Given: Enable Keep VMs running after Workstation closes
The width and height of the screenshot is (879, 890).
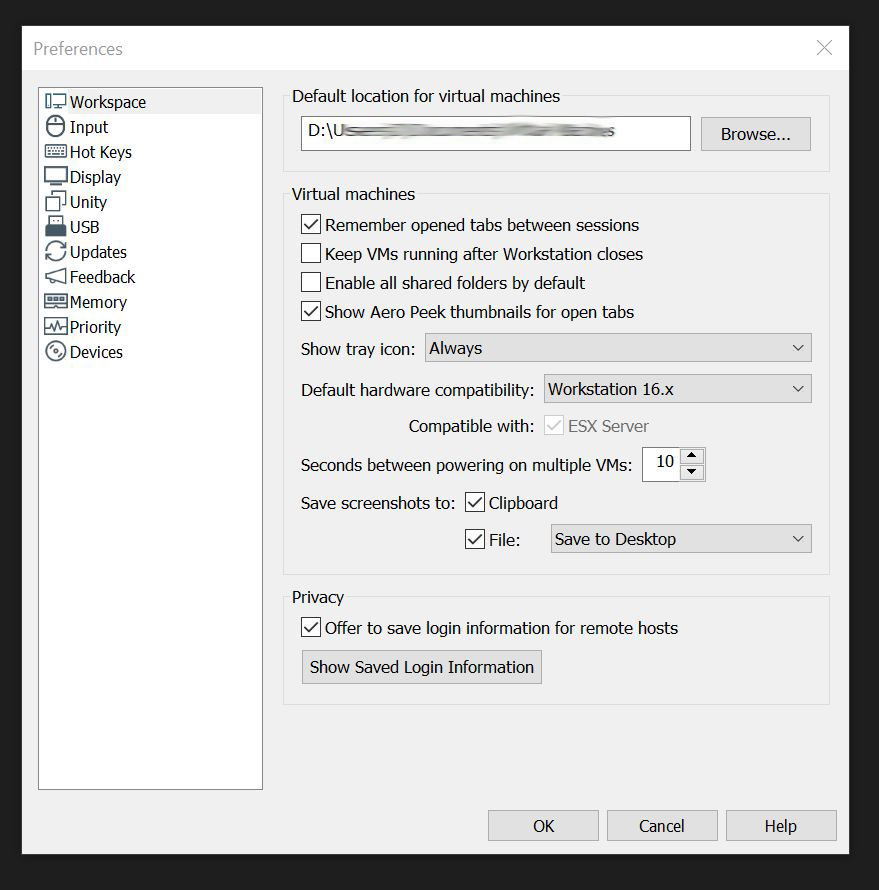Looking at the screenshot, I should pos(311,254).
